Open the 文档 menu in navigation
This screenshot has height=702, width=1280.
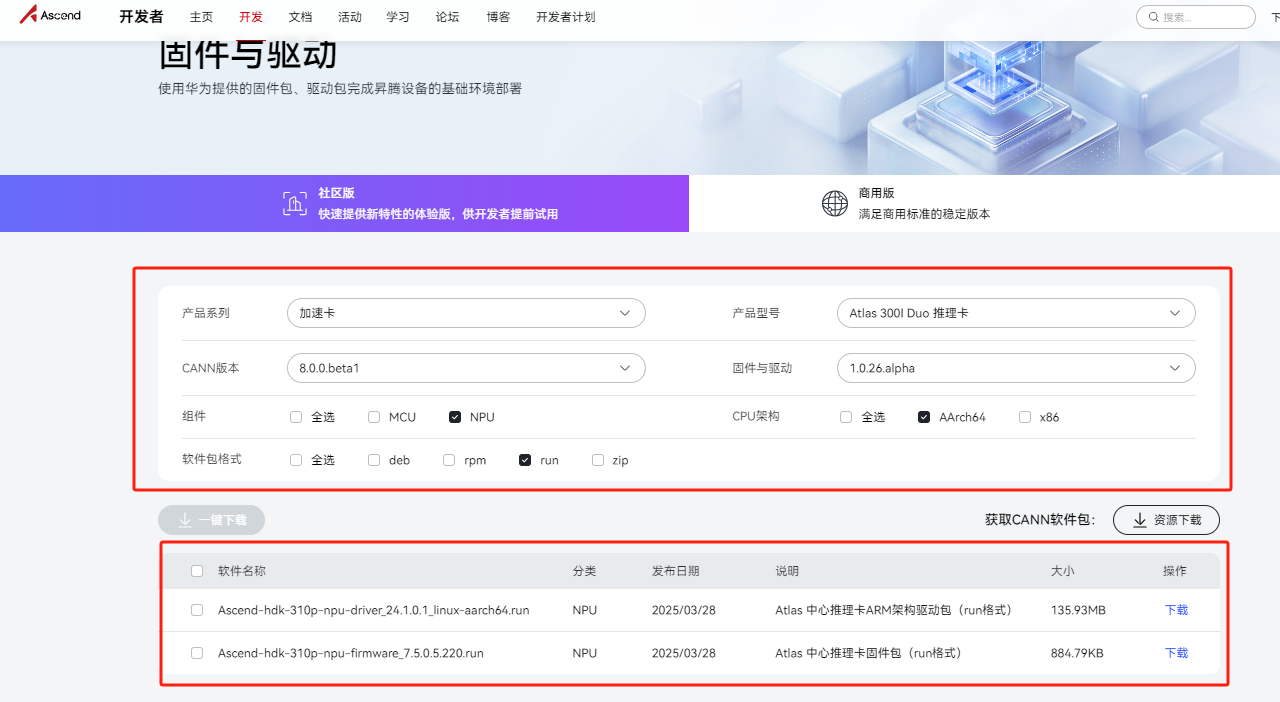tap(300, 17)
